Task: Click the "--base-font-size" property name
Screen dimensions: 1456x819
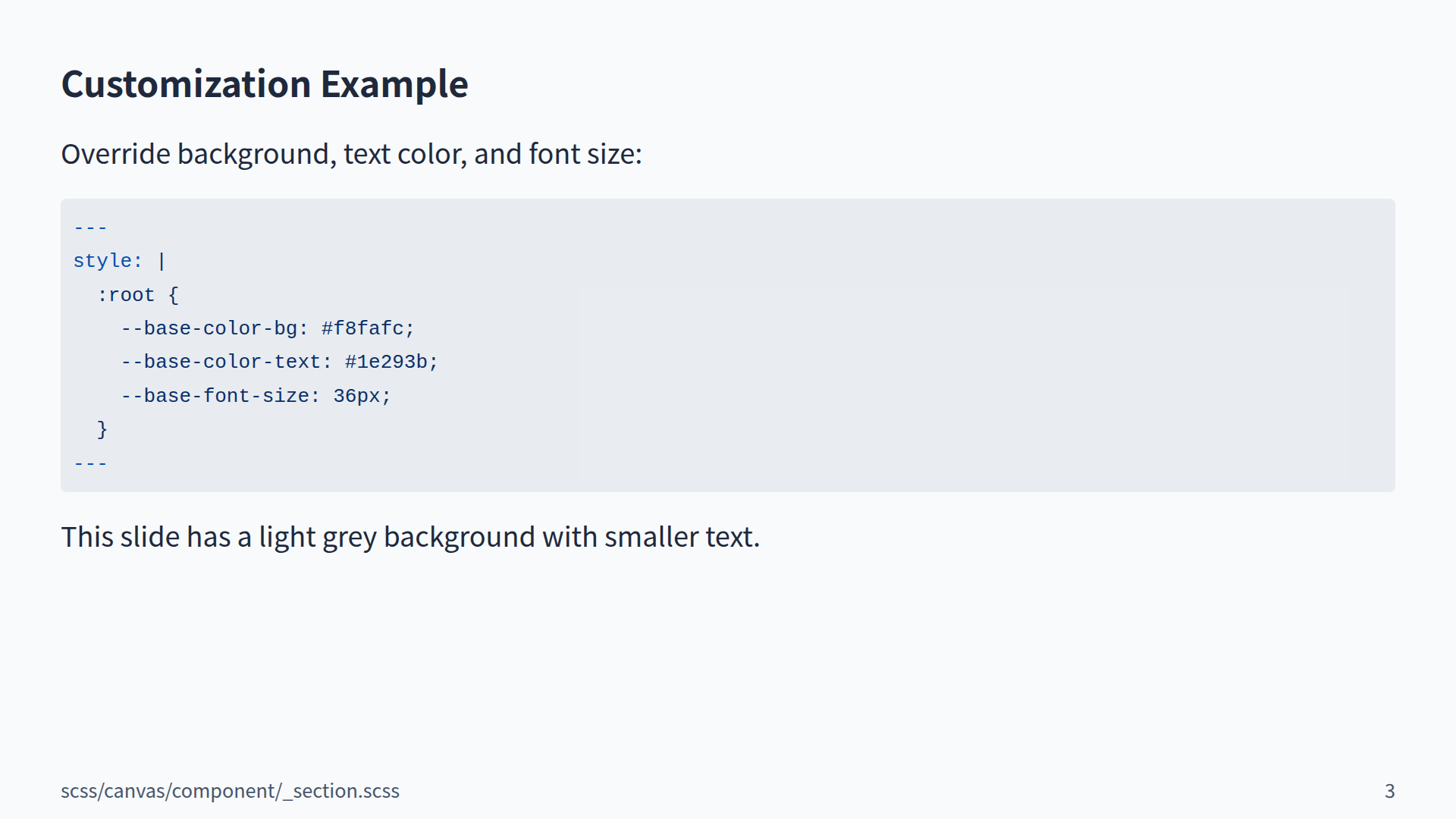Action: coord(215,396)
